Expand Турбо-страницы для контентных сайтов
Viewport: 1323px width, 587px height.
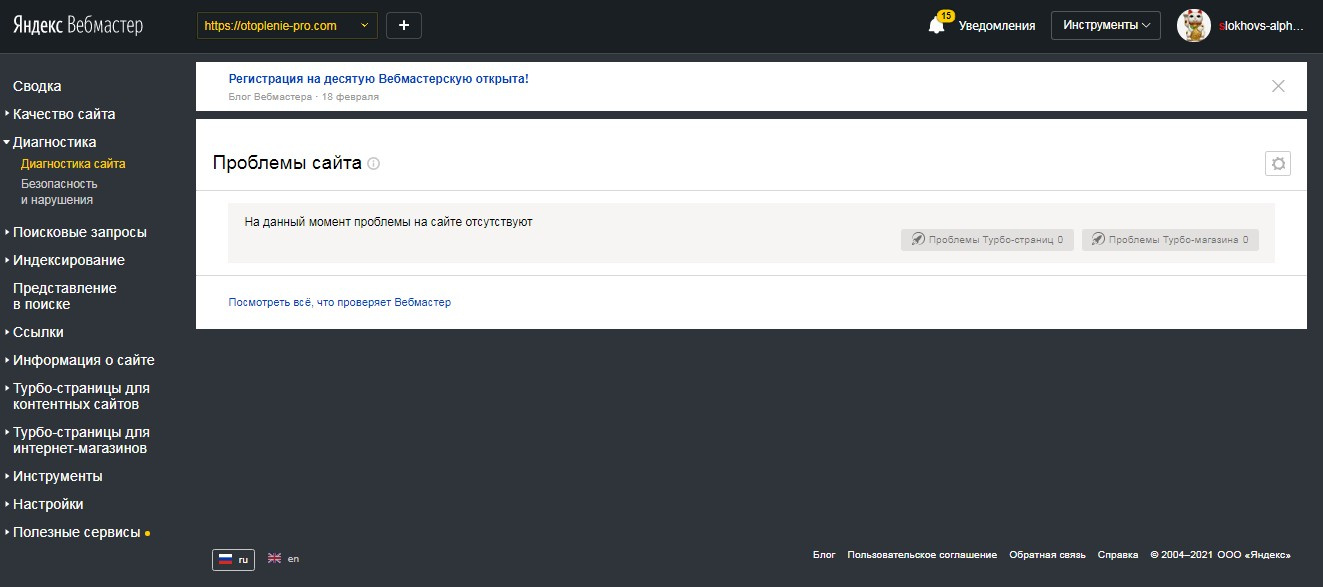[x=81, y=396]
